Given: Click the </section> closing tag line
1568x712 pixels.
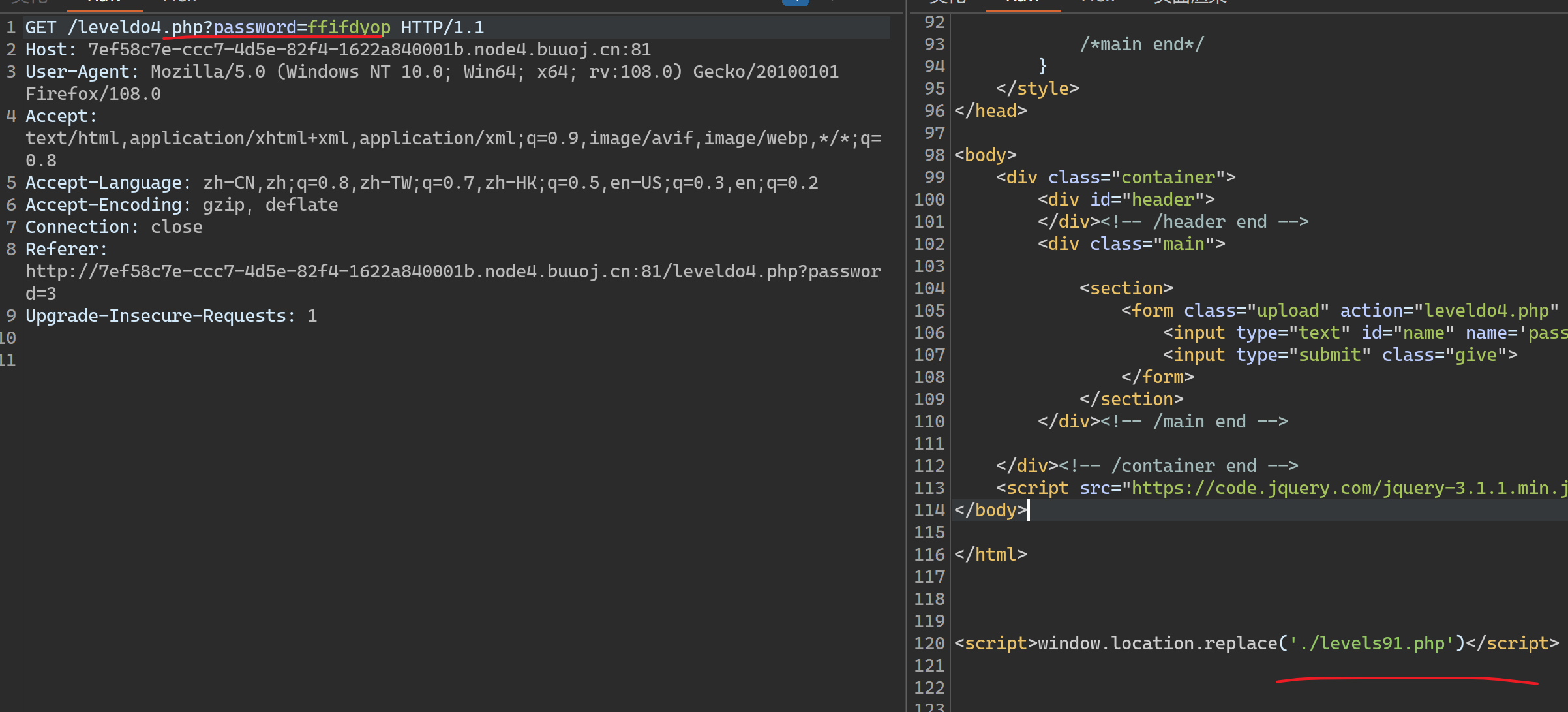Looking at the screenshot, I should click(x=1131, y=399).
